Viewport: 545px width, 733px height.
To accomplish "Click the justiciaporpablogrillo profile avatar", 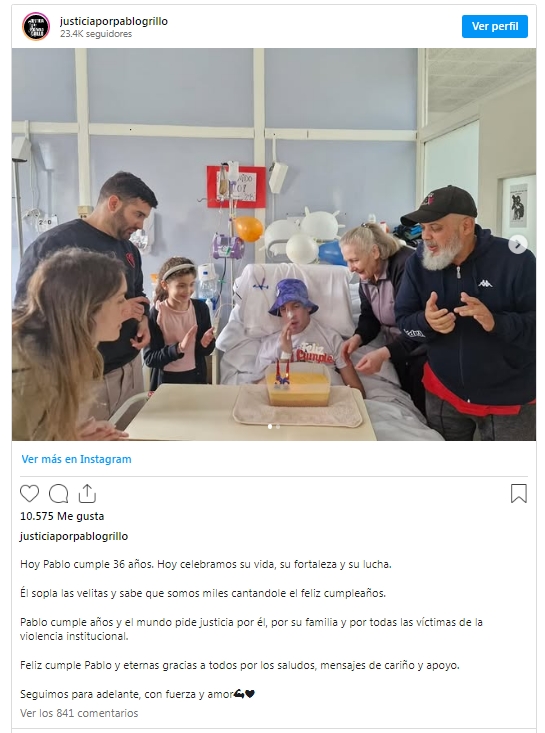I will 36,27.
